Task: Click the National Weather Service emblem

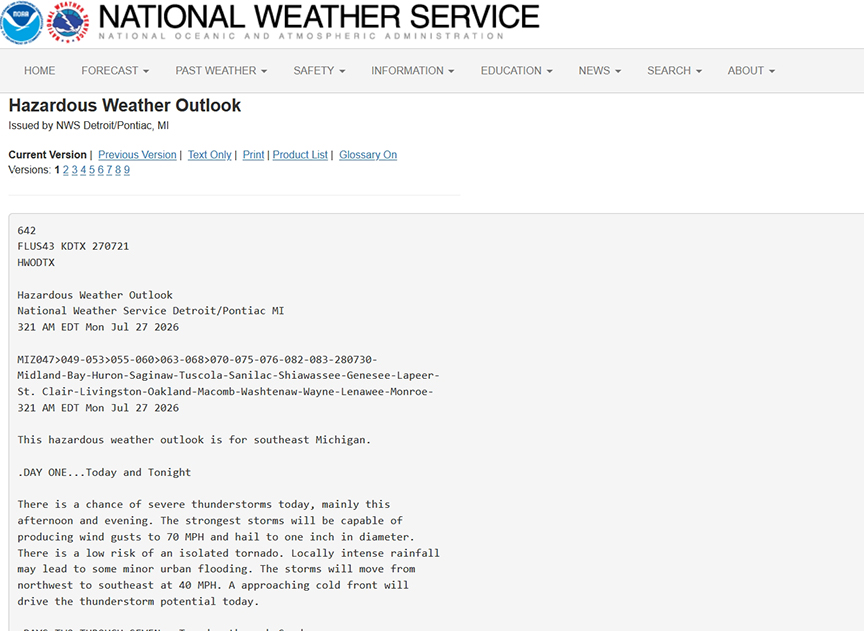Action: 68,23
